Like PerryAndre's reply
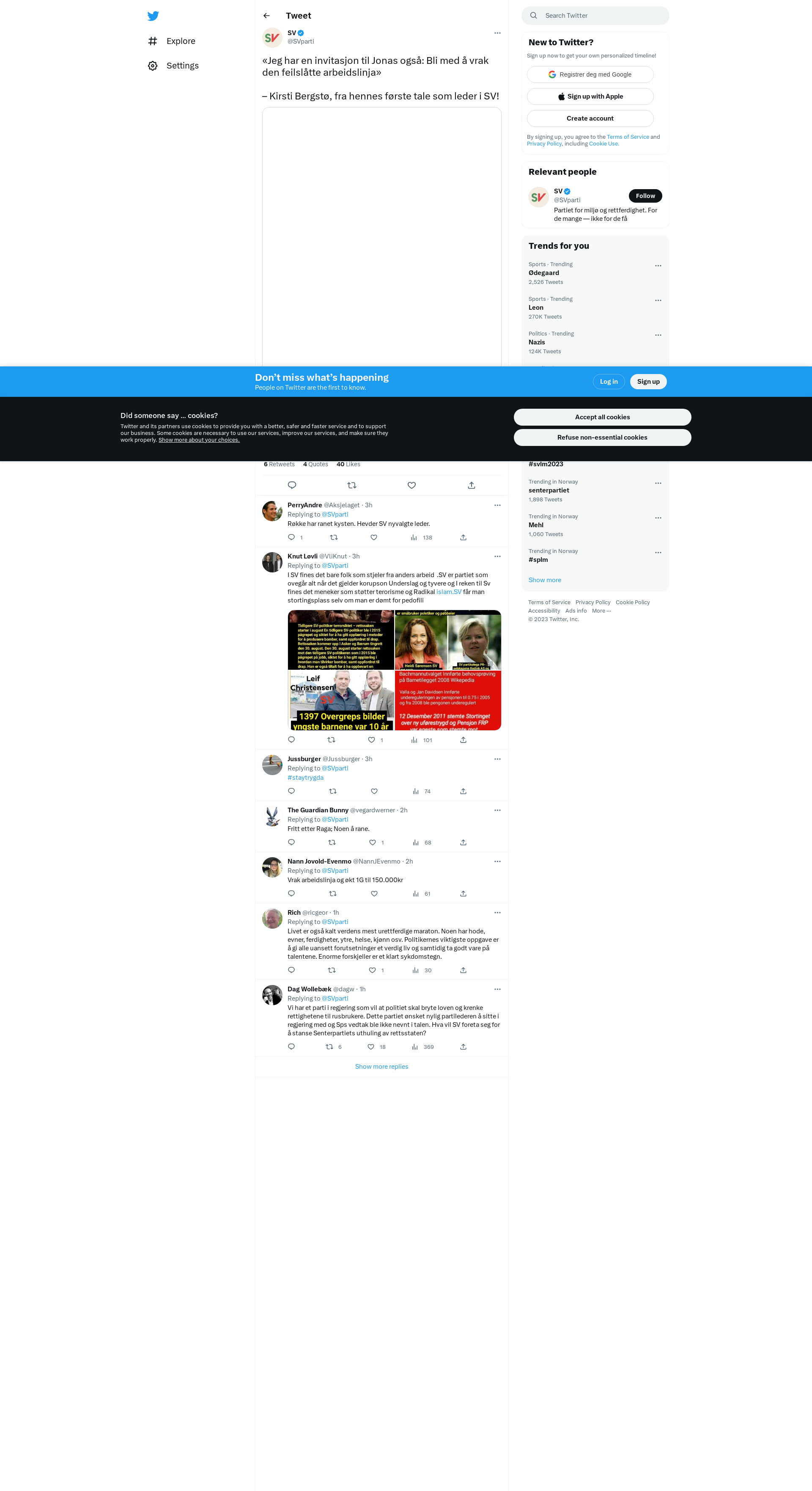The image size is (812, 1491). coord(374,537)
